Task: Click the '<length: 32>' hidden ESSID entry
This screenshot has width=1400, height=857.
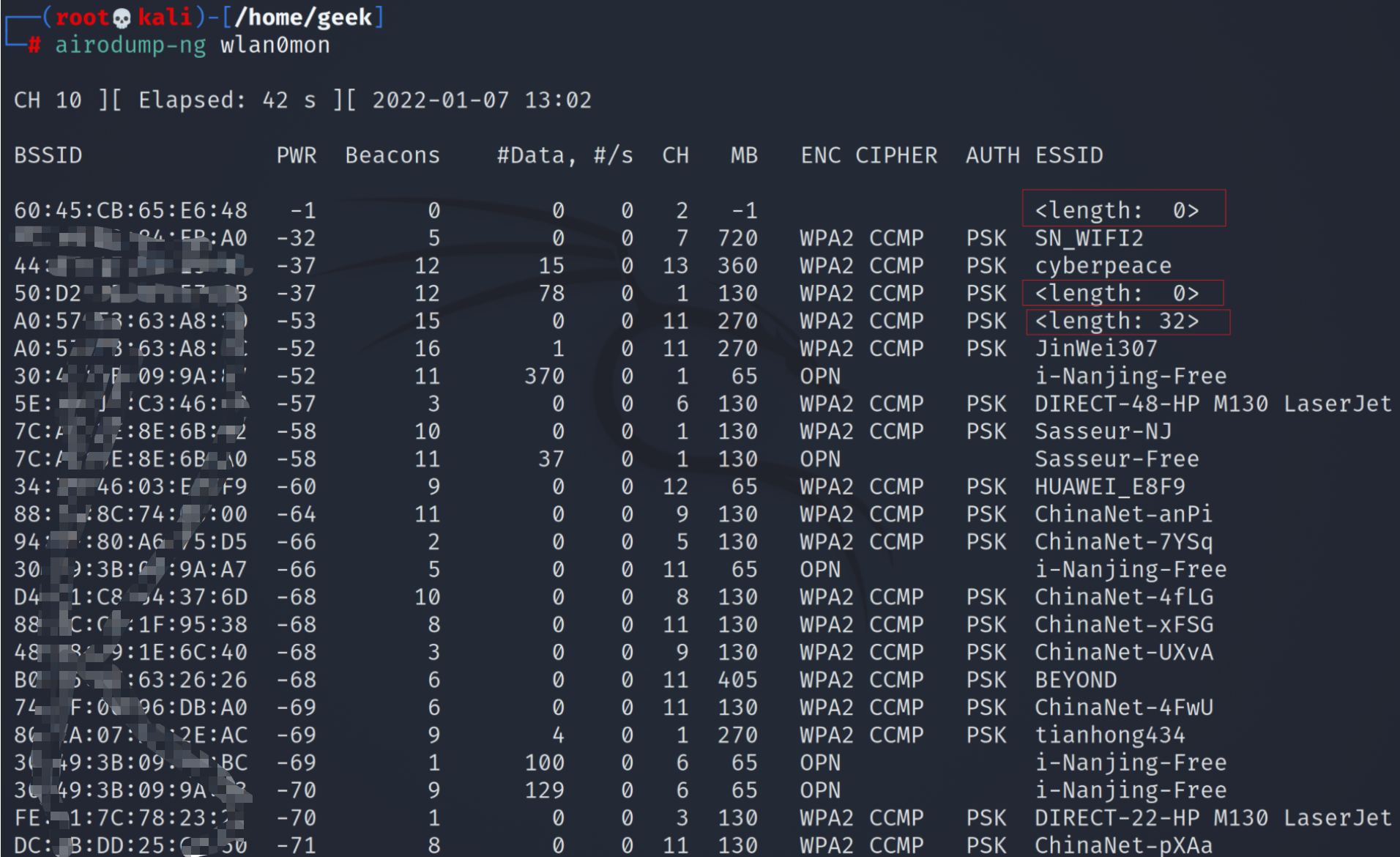Action: click(1117, 322)
